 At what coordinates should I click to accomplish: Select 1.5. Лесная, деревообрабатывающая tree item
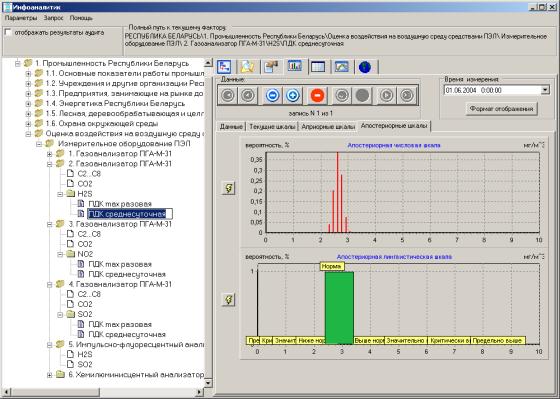click(124, 114)
